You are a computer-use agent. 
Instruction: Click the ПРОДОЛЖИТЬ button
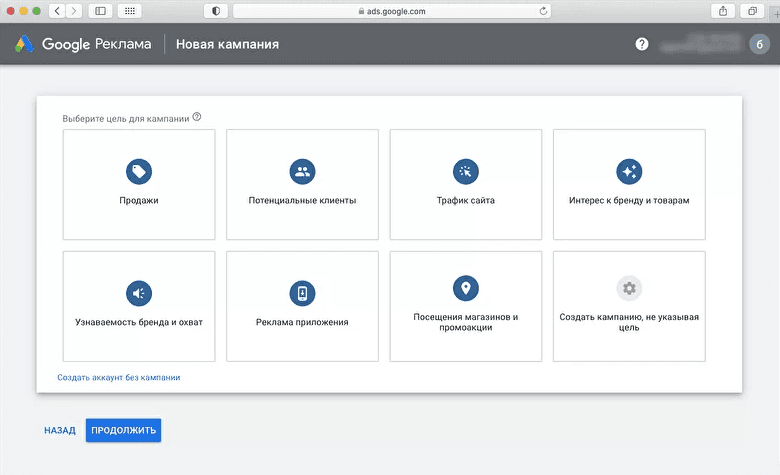(x=123, y=430)
